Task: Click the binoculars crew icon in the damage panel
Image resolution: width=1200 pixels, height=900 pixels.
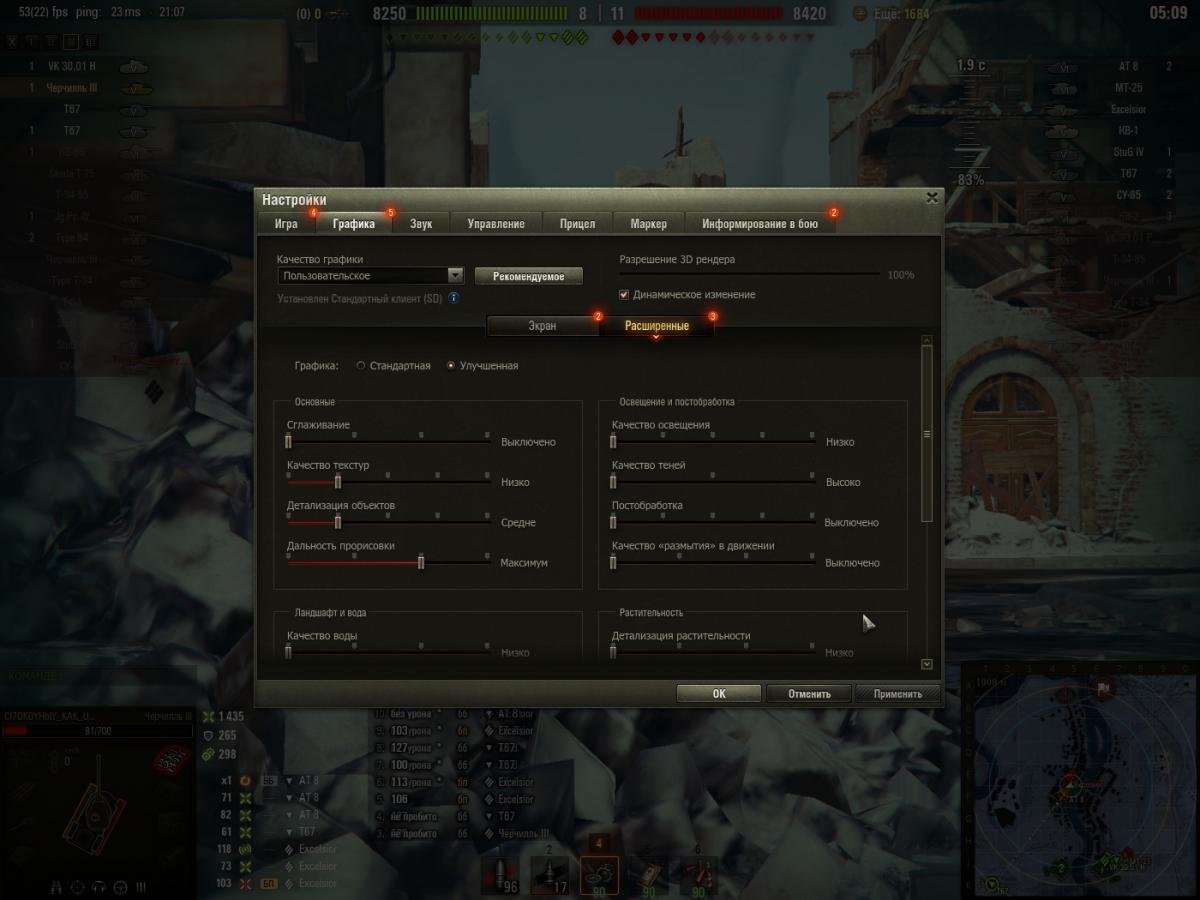Action: click(55, 886)
